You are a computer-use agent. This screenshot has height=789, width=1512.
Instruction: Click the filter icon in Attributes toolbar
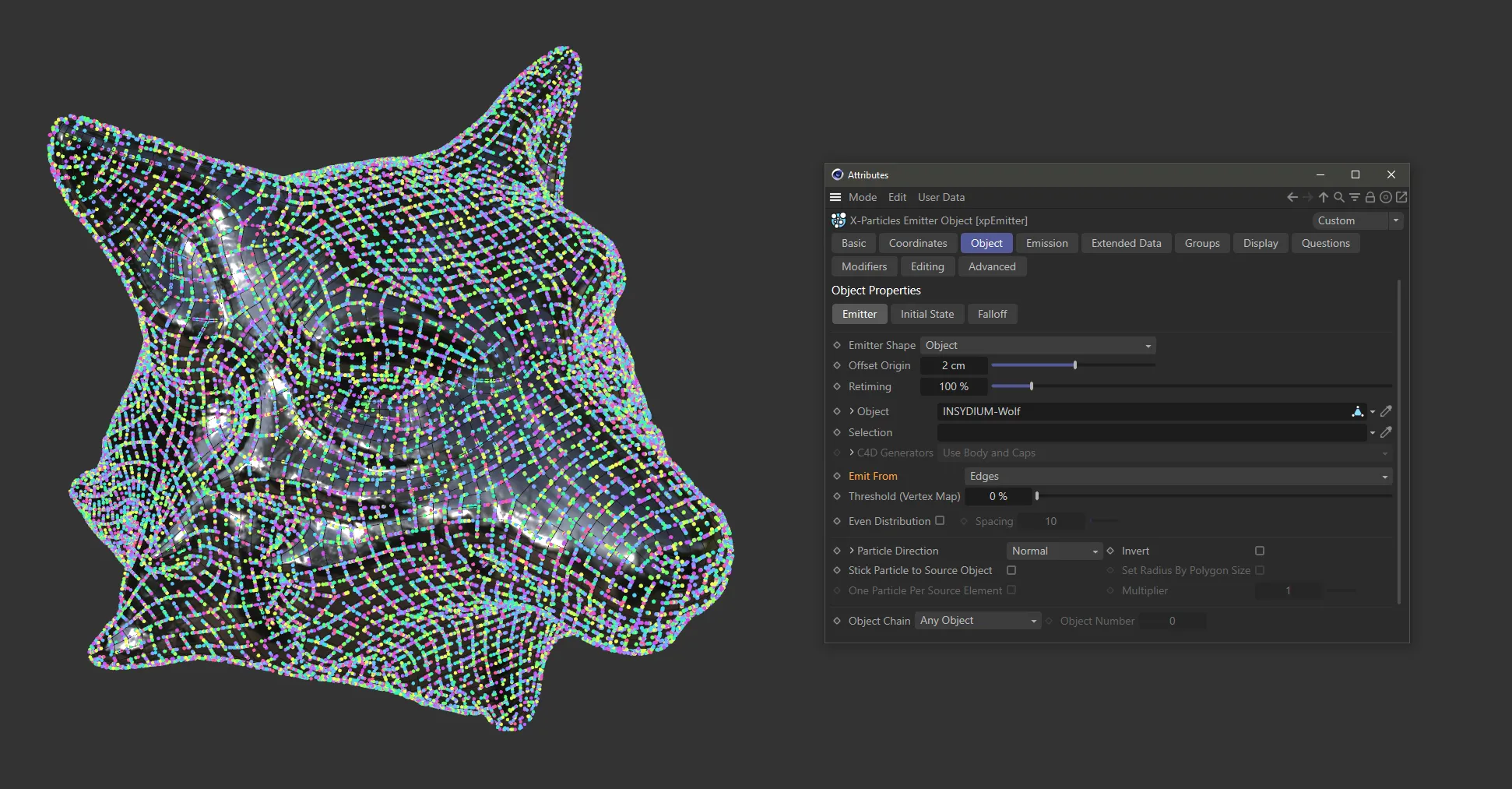pos(1355,197)
